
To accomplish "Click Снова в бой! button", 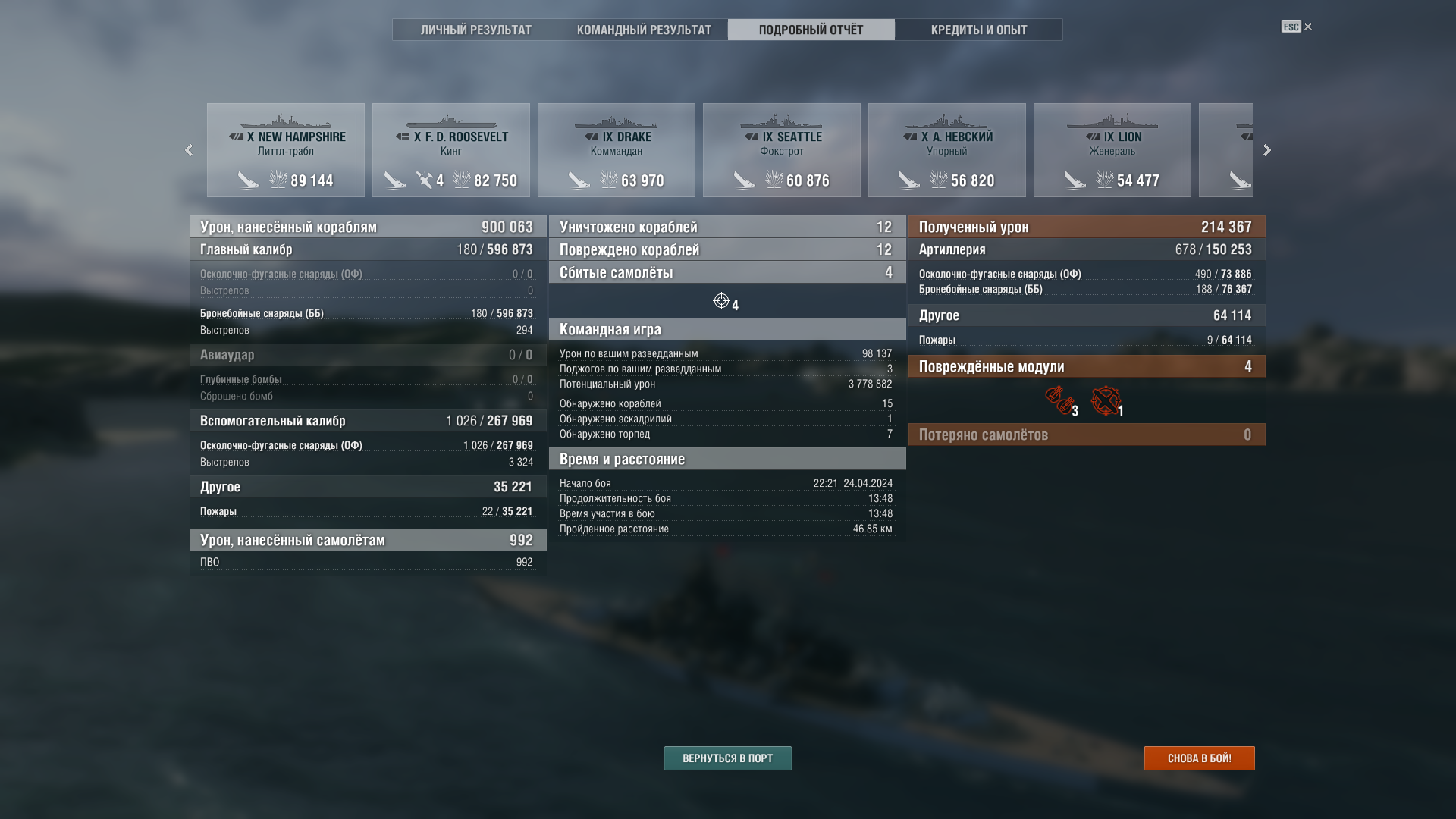I will point(1200,758).
